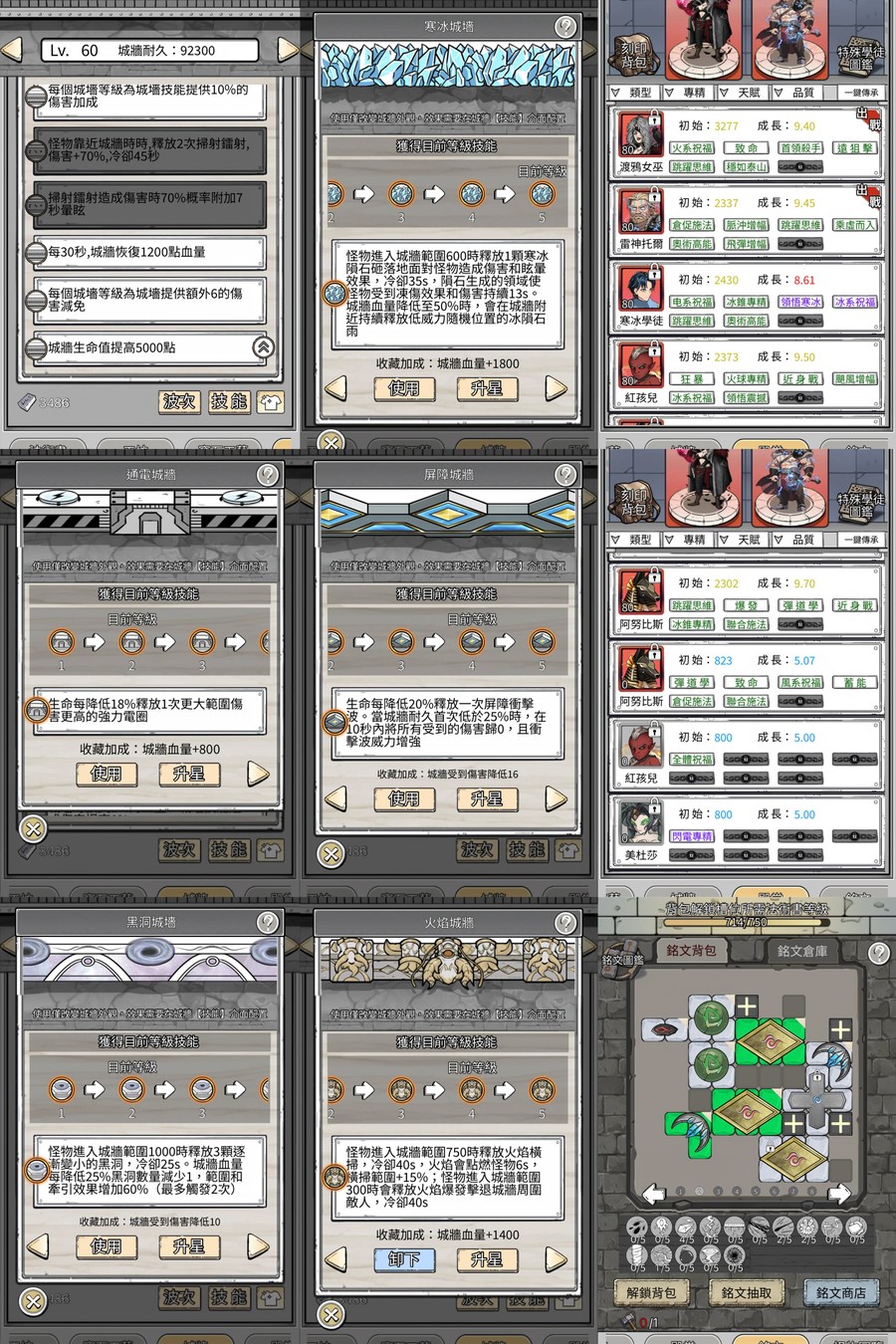896x1344 pixels.
Task: Select the 銘文背包 tab
Action: point(690,951)
